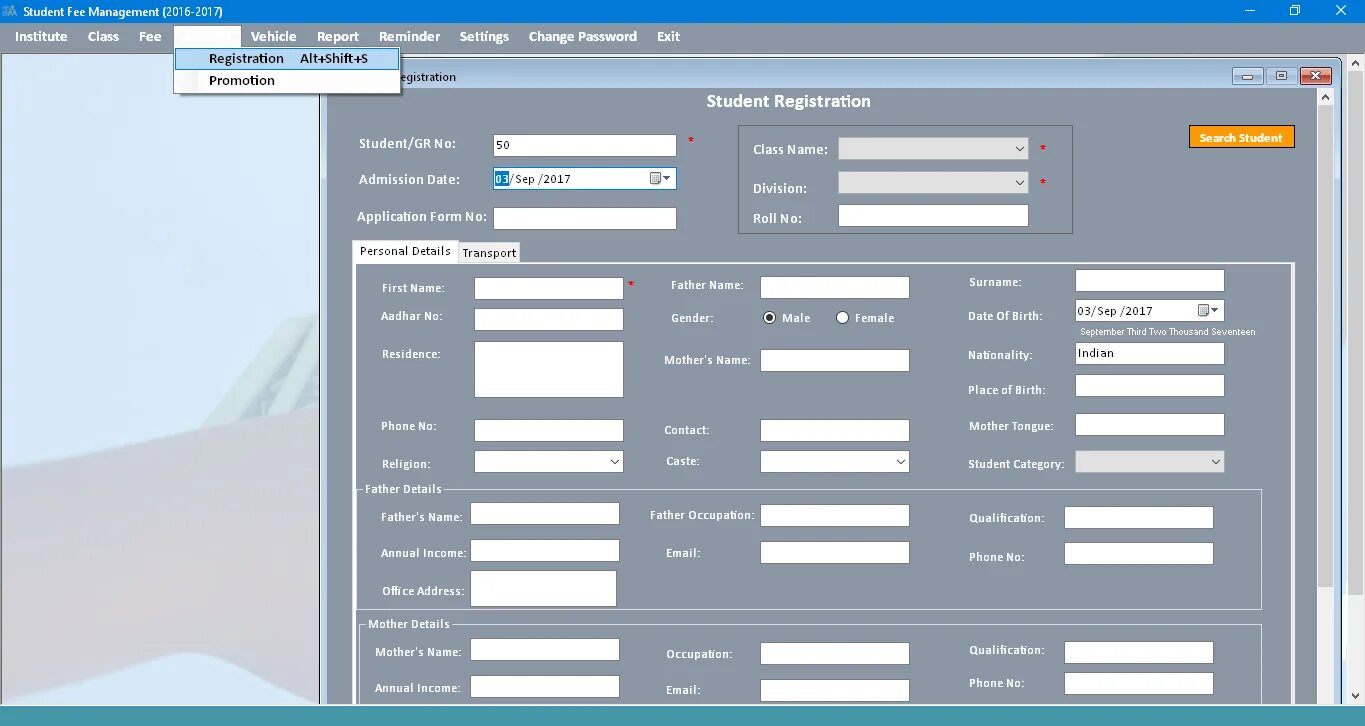The image size is (1365, 726).
Task: Click Father's Name field in Father Details
Action: [545, 513]
